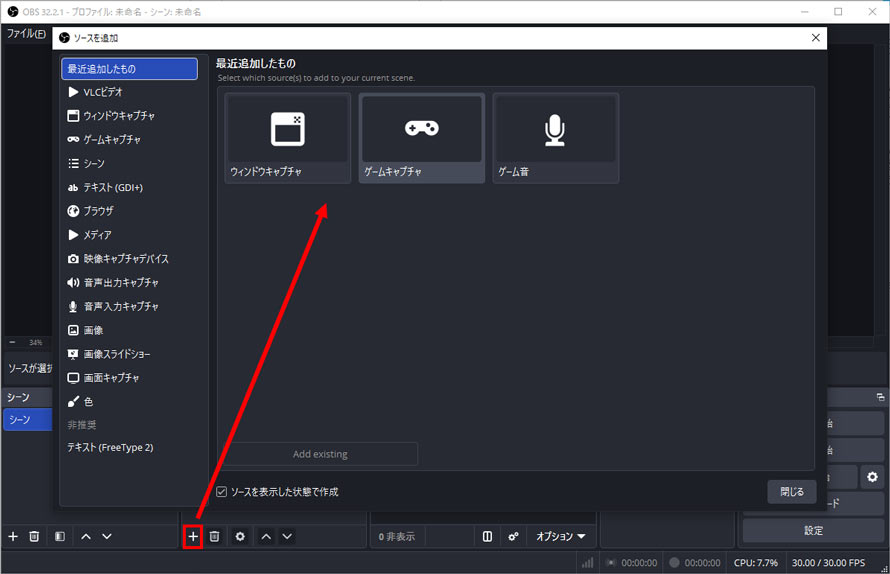The height and width of the screenshot is (574, 890).
Task: Click the Add existing button
Action: pos(320,454)
